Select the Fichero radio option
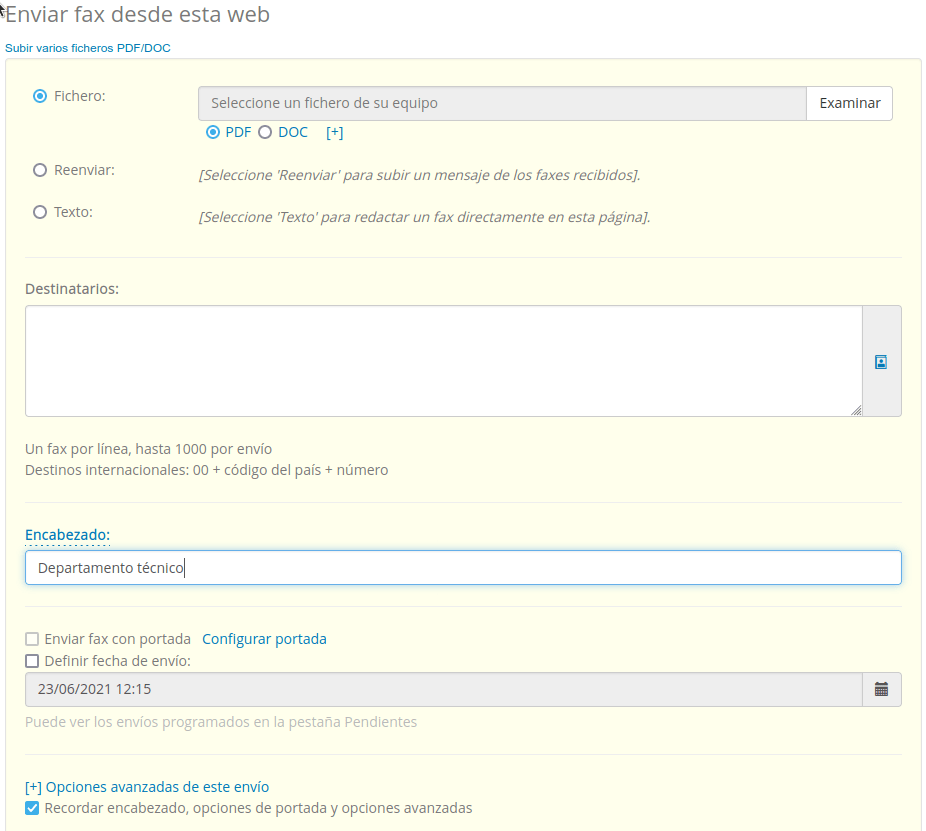Image resolution: width=926 pixels, height=831 pixels. click(x=40, y=96)
